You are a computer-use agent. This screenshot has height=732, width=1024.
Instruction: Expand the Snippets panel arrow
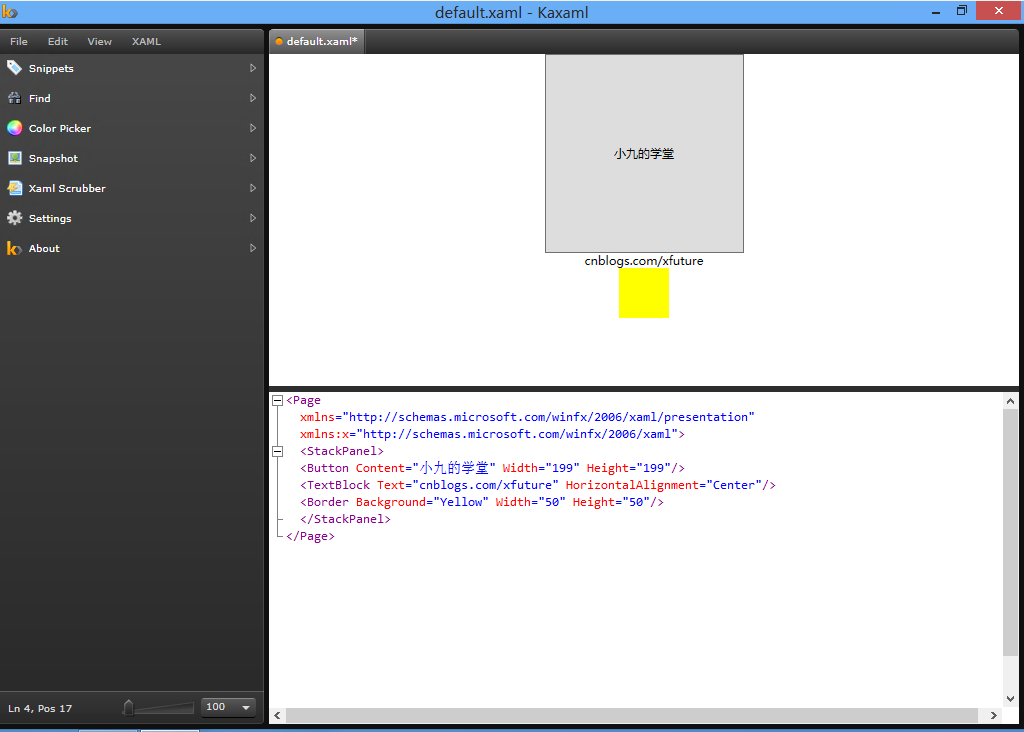click(x=253, y=68)
